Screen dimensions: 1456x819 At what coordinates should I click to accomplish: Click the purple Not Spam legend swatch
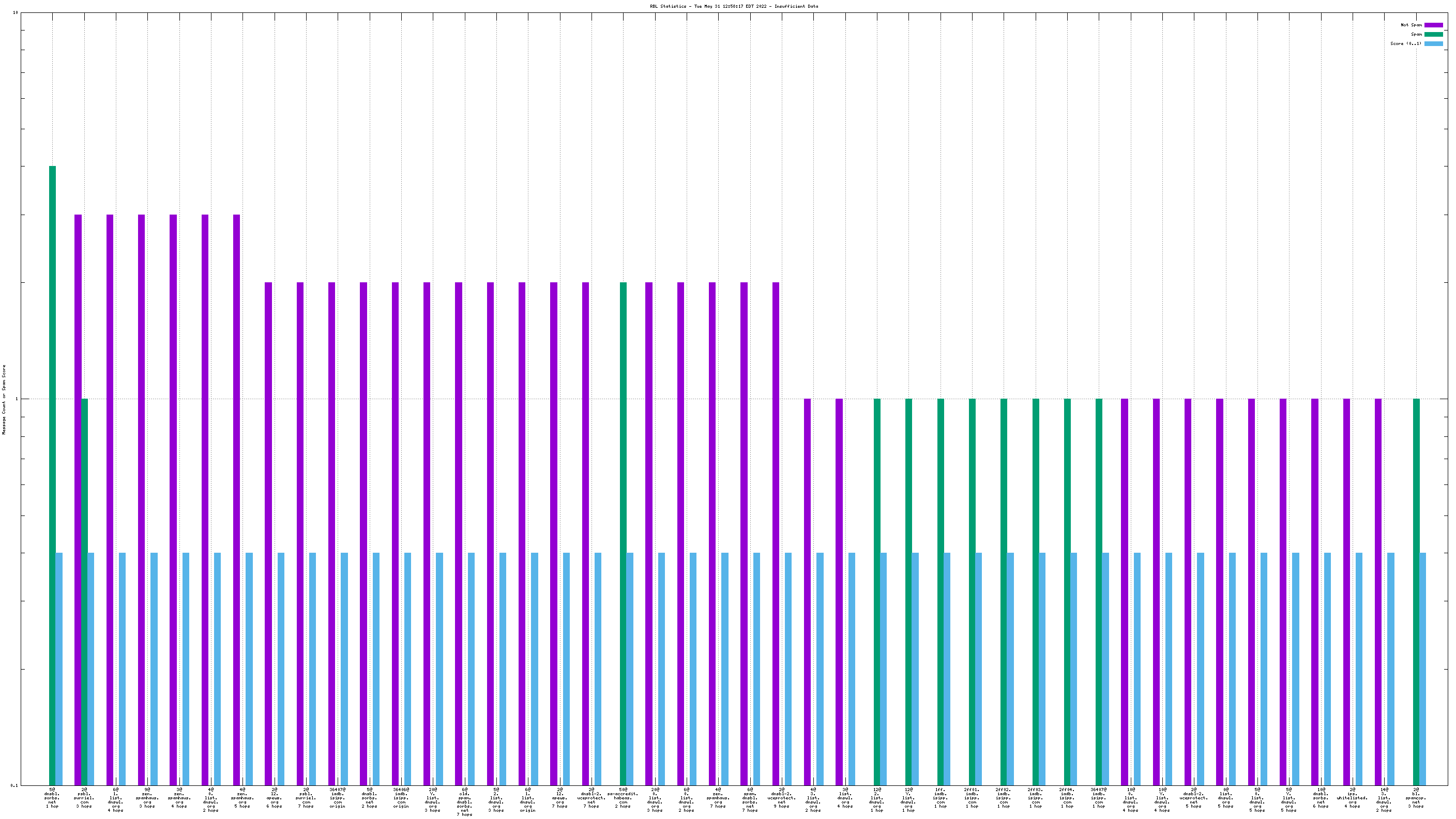pos(1433,25)
